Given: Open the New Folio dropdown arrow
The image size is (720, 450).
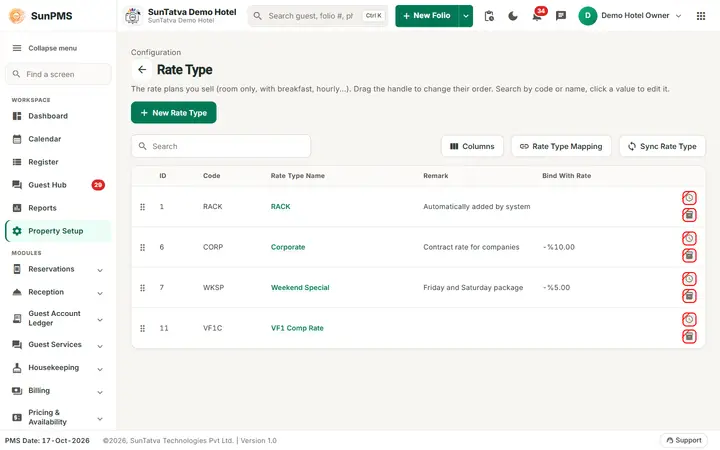Looking at the screenshot, I should (x=466, y=16).
